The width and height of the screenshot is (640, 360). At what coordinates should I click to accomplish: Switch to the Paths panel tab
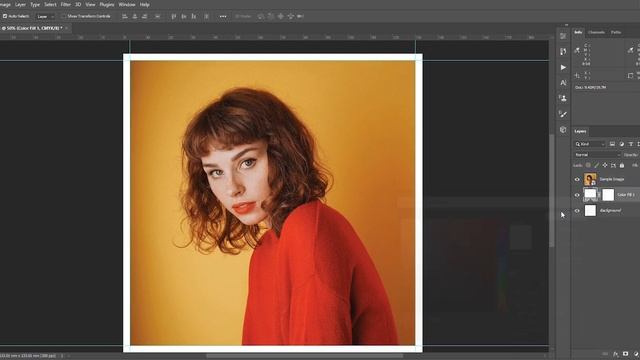[616, 32]
